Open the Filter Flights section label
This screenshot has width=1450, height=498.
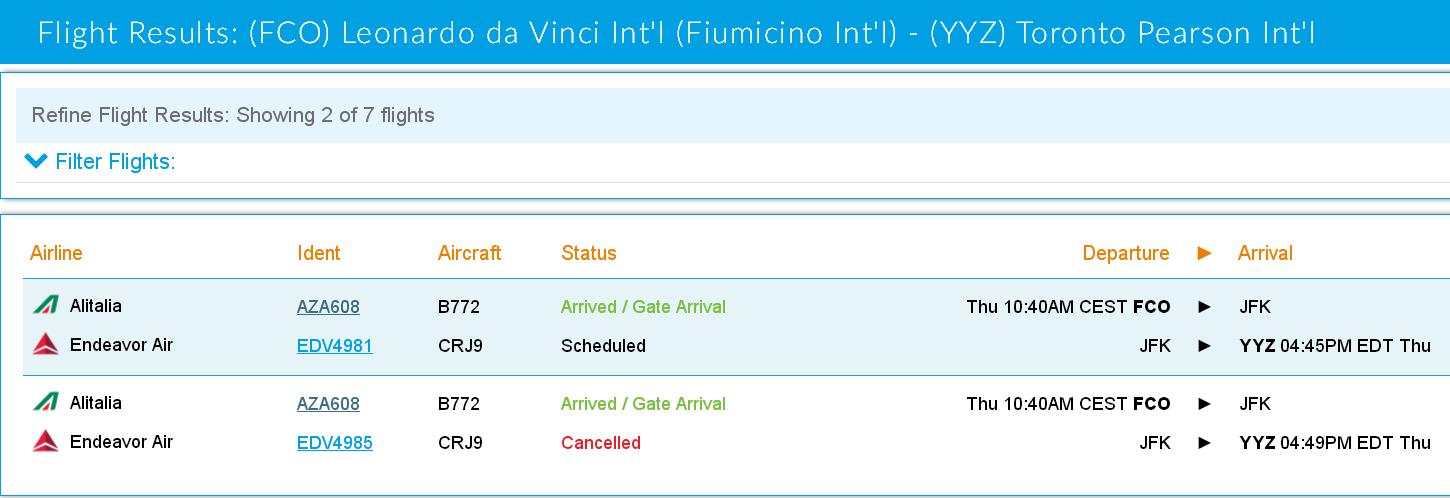[x=115, y=162]
